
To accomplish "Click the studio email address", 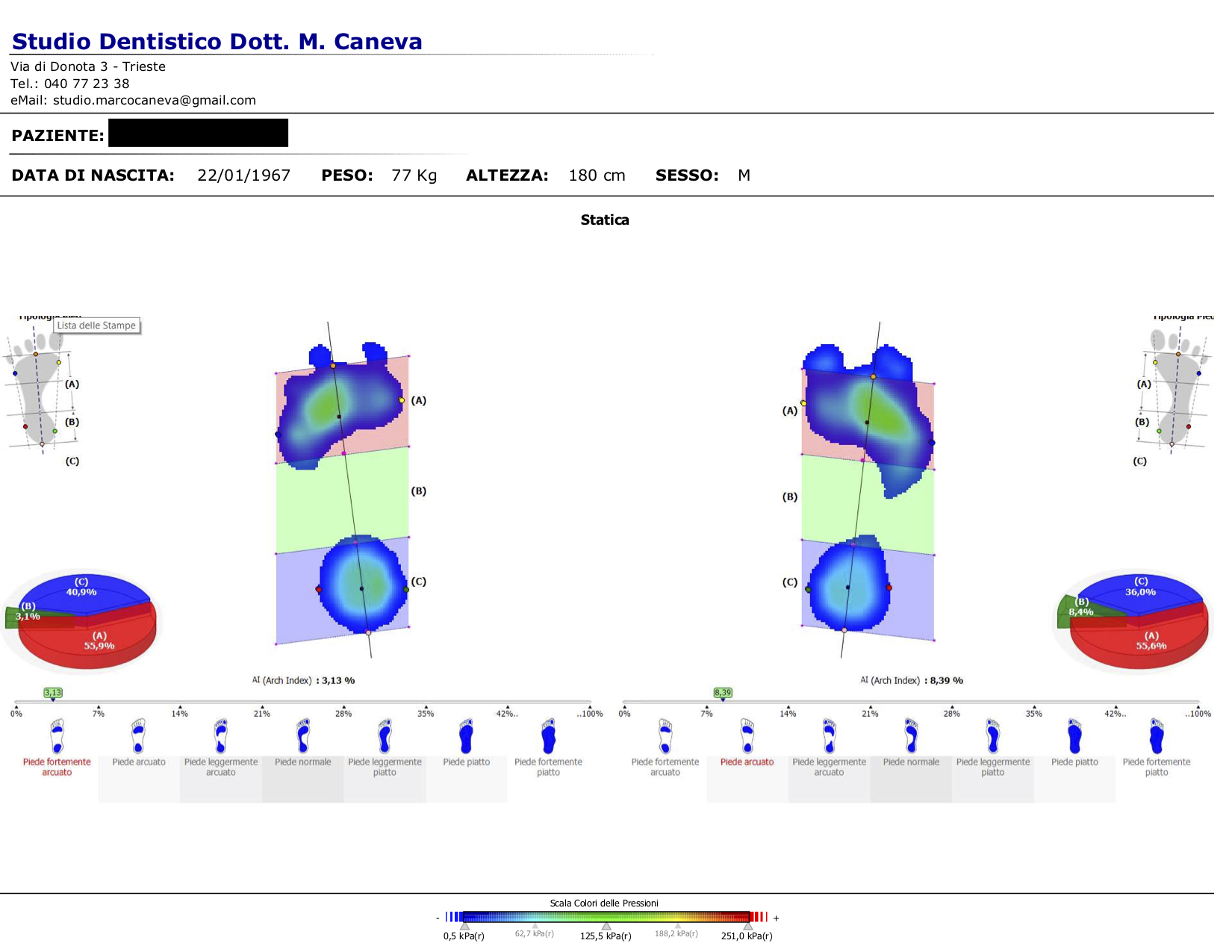I will point(155,100).
